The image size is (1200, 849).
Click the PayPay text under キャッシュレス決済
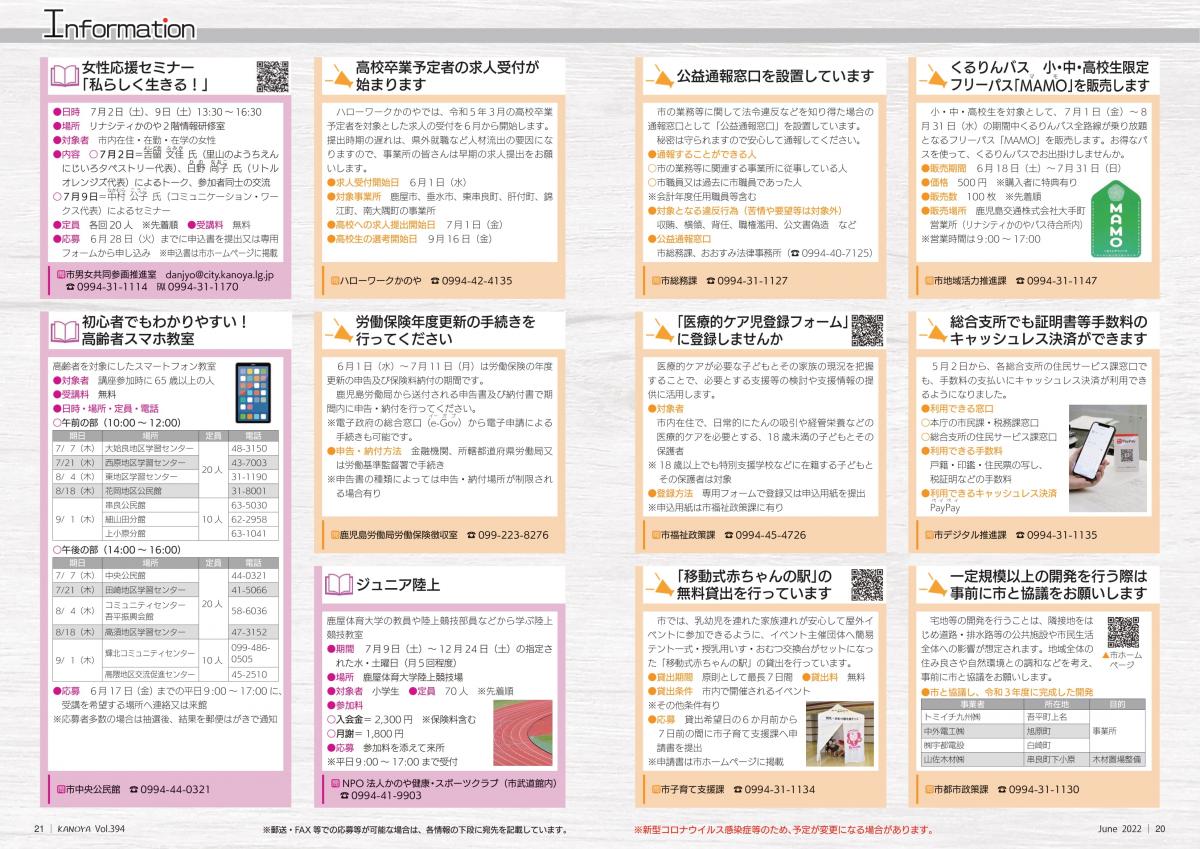coord(944,509)
